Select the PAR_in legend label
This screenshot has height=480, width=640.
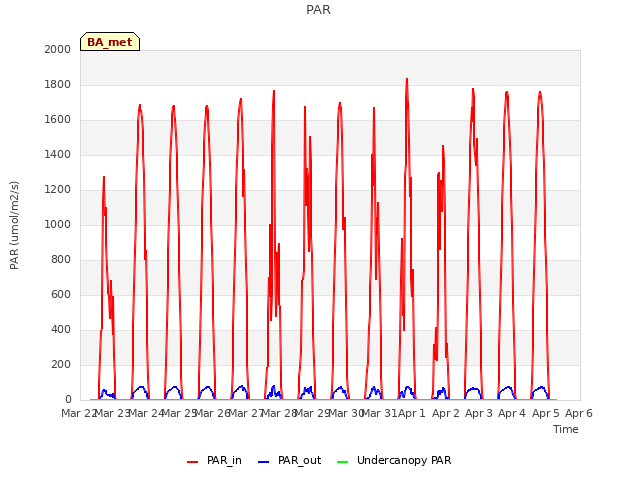click(x=224, y=460)
